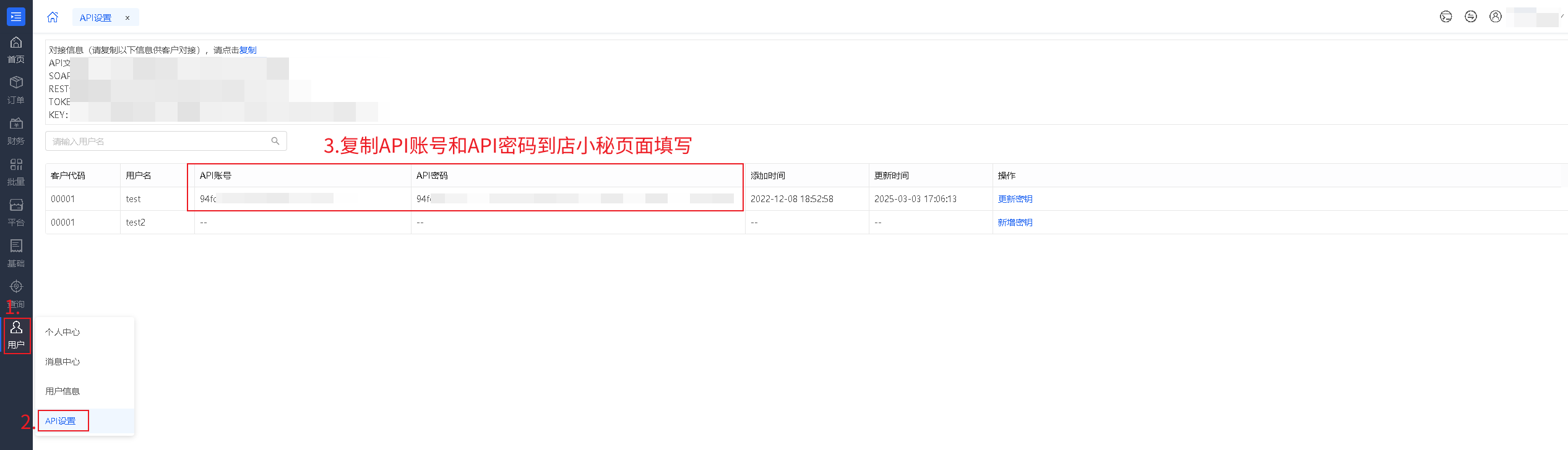Viewport: 1568px width, 450px height.
Task: Click the blue 复制 link
Action: pos(248,50)
